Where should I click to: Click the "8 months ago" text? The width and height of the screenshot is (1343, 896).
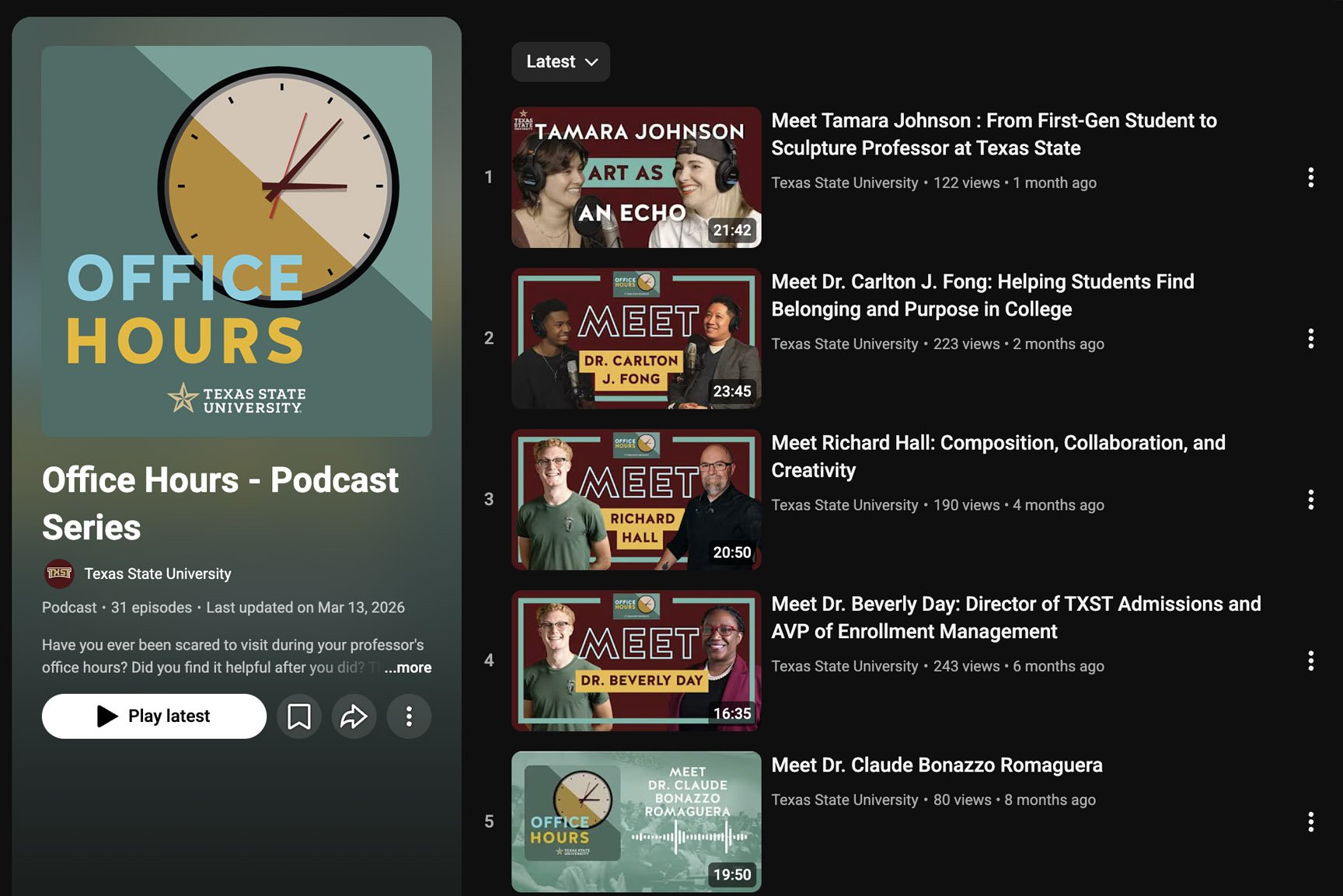(1050, 800)
